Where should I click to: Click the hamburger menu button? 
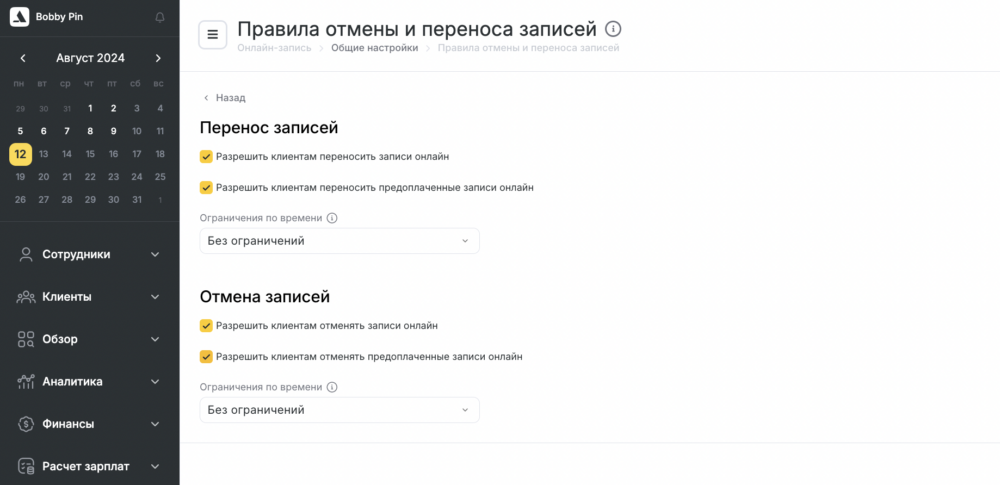(x=212, y=34)
